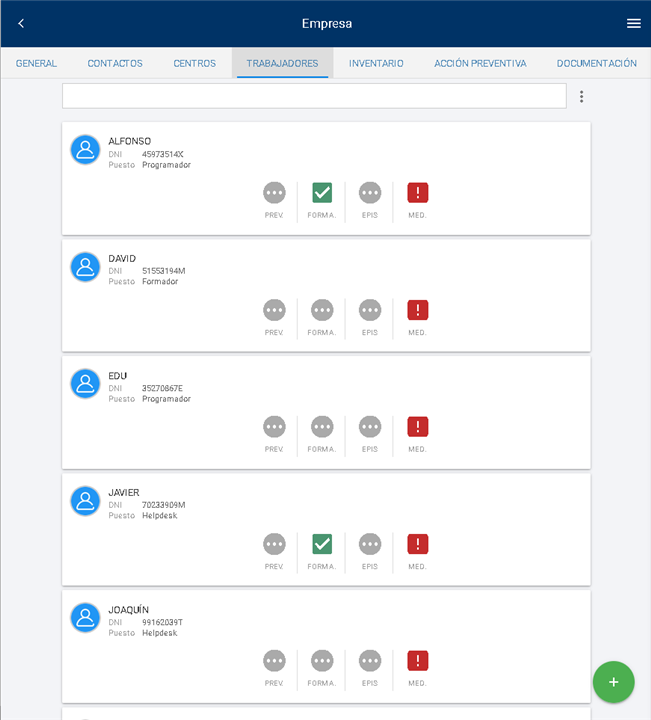Viewport: 651px width, 720px height.
Task: Click the back arrow in header
Action: [21, 23]
